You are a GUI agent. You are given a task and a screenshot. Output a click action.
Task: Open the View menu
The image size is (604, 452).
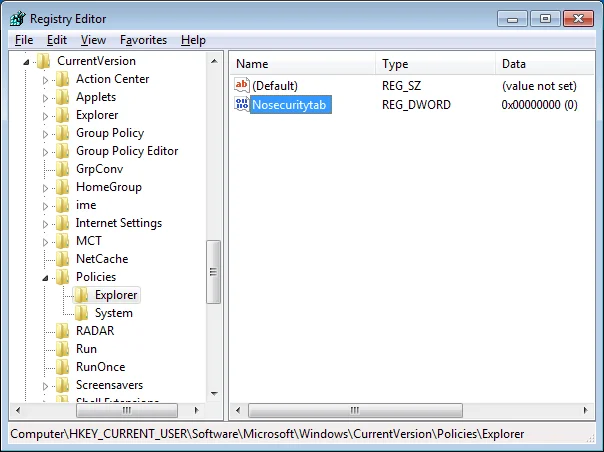tap(93, 40)
